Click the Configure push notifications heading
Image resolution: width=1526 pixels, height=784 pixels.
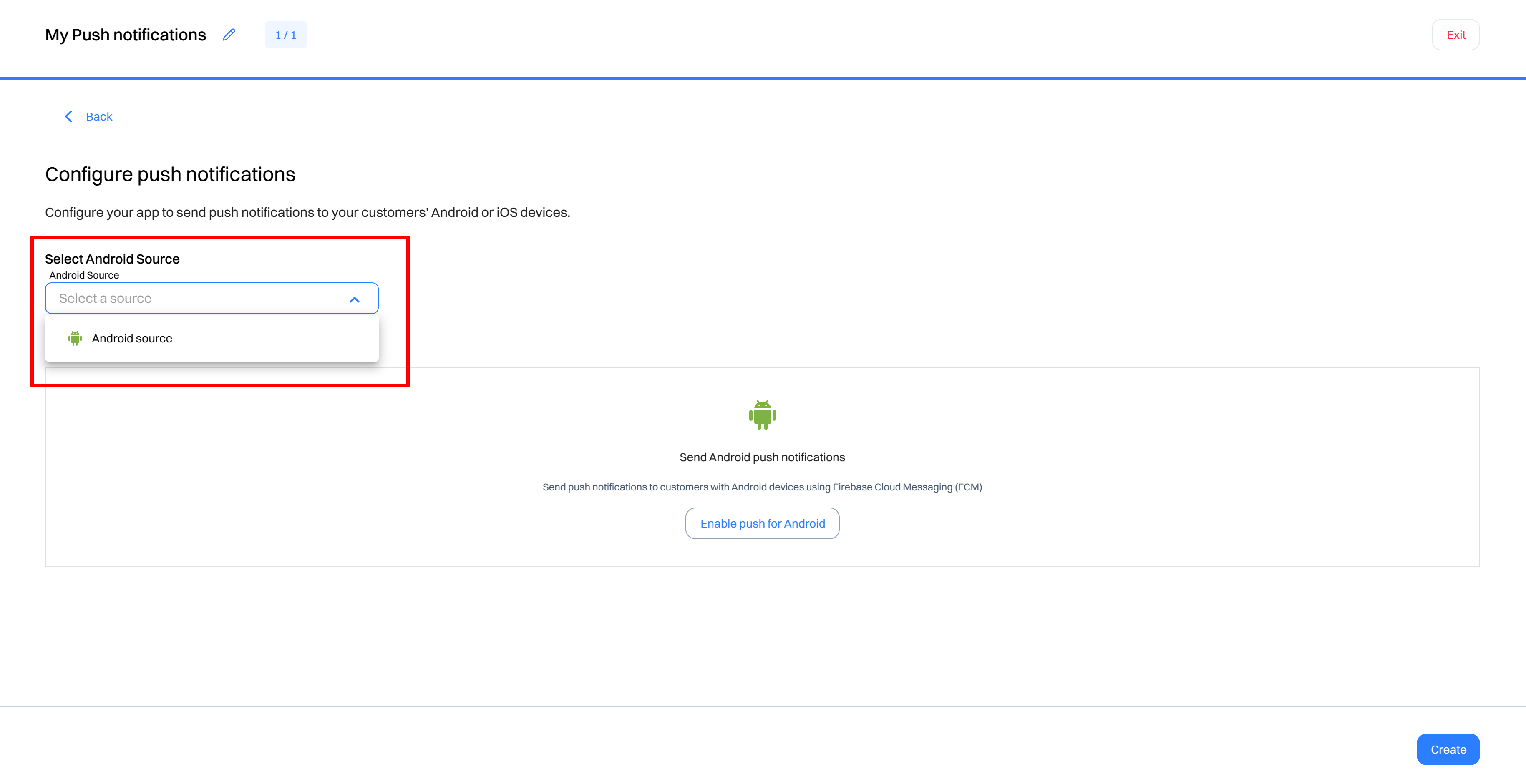pyautogui.click(x=170, y=174)
